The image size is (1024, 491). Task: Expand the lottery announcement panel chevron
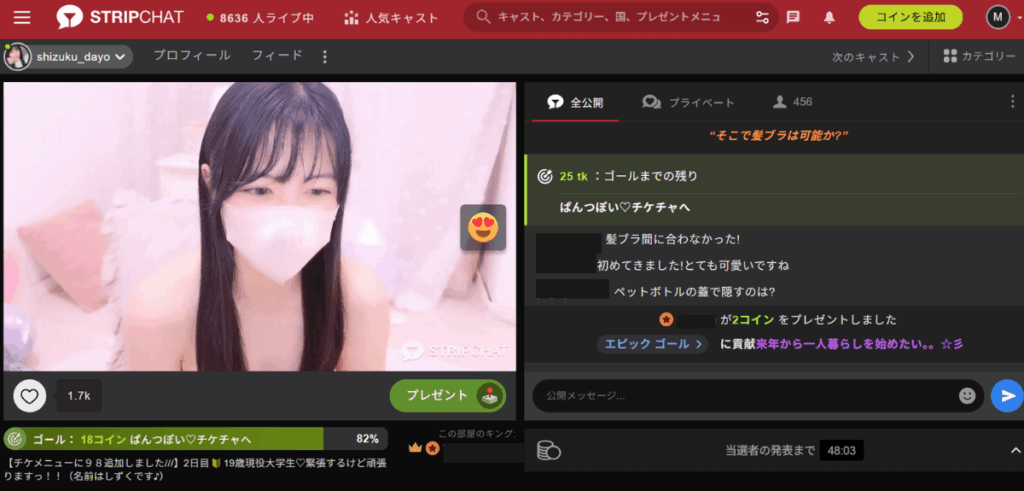pyautogui.click(x=1015, y=450)
